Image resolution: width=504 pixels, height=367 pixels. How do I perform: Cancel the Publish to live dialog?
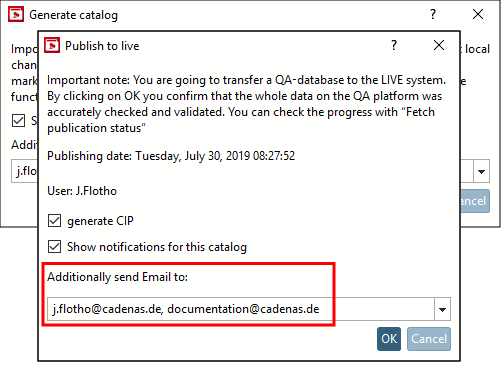click(x=429, y=339)
